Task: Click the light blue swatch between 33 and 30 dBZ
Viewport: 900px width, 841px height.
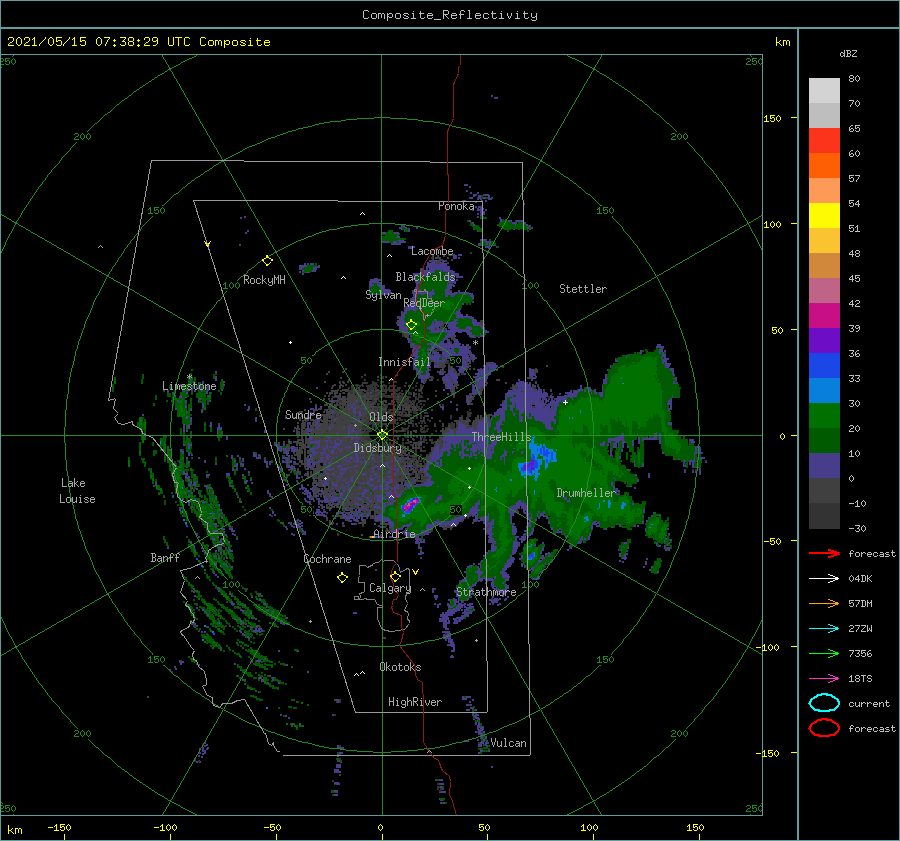Action: point(824,391)
